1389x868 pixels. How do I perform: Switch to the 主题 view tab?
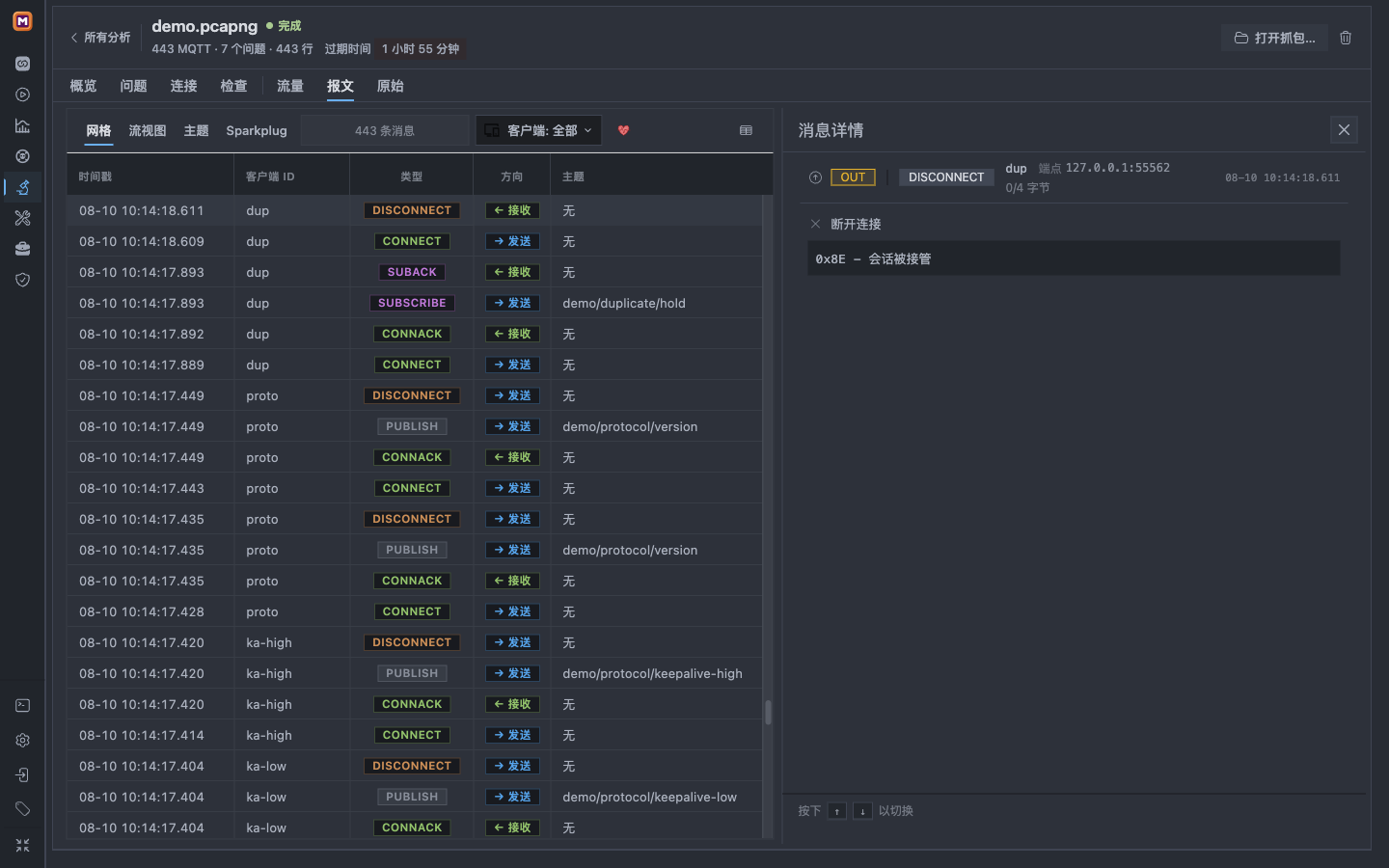tap(196, 130)
